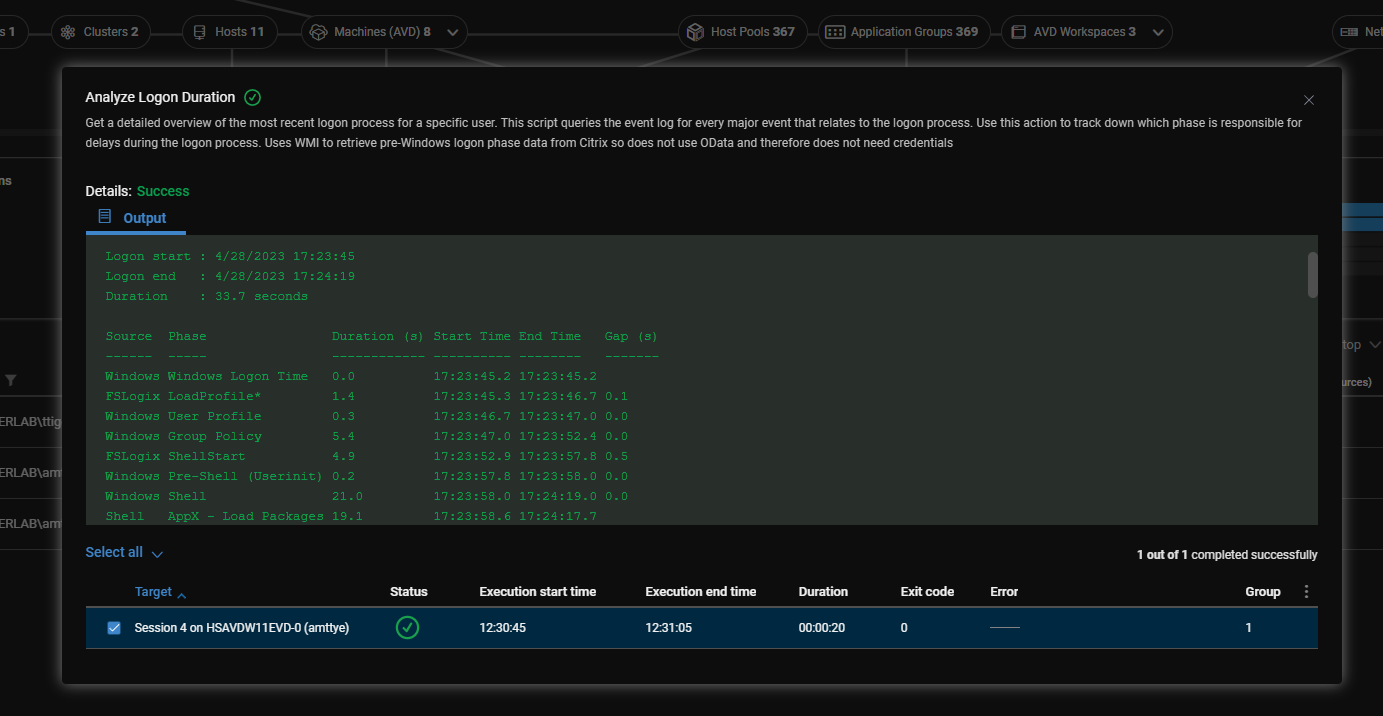Click the document icon beside the Output tab
The width and height of the screenshot is (1383, 716).
[103, 216]
